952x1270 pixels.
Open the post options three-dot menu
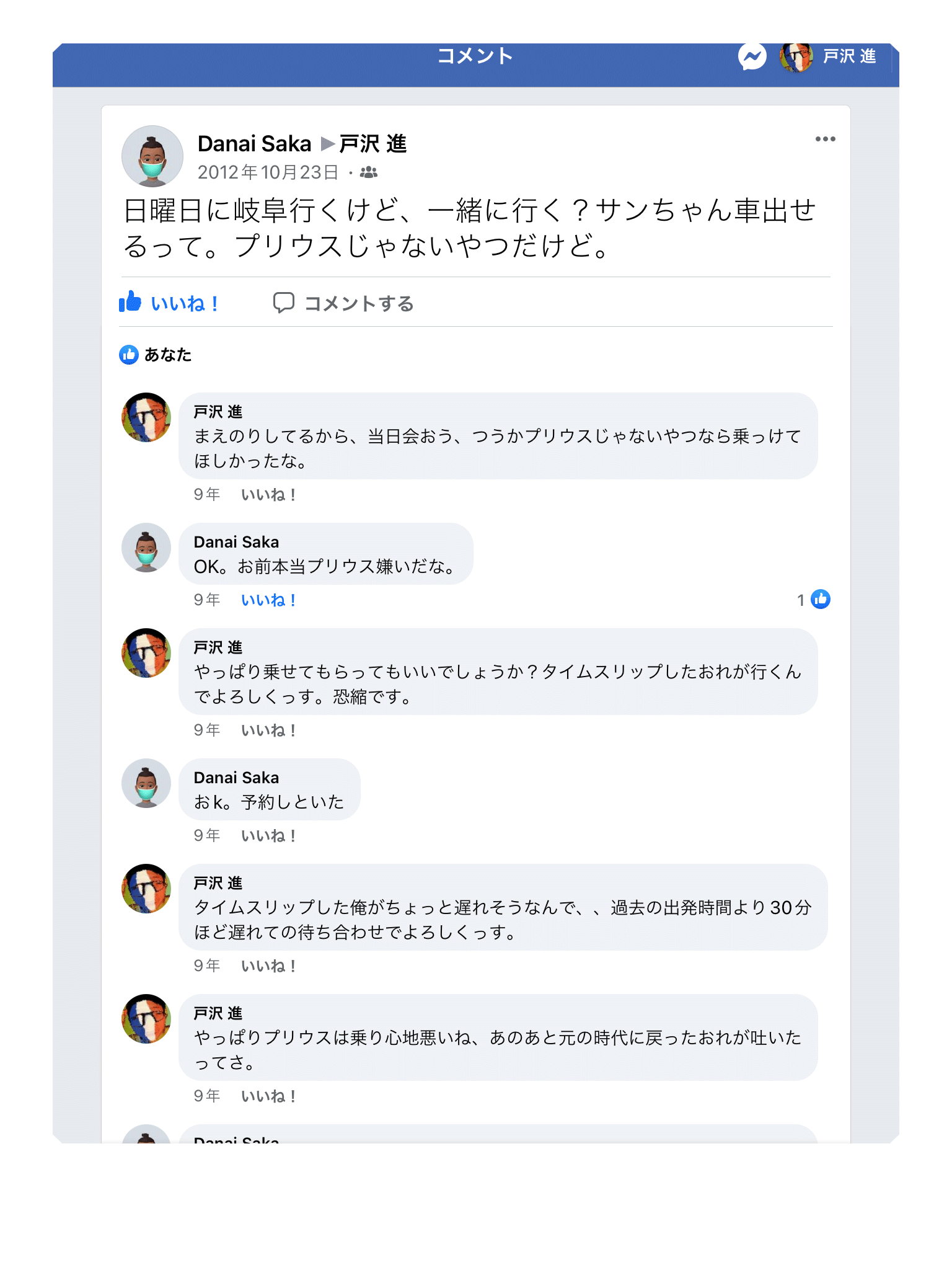coord(825,139)
